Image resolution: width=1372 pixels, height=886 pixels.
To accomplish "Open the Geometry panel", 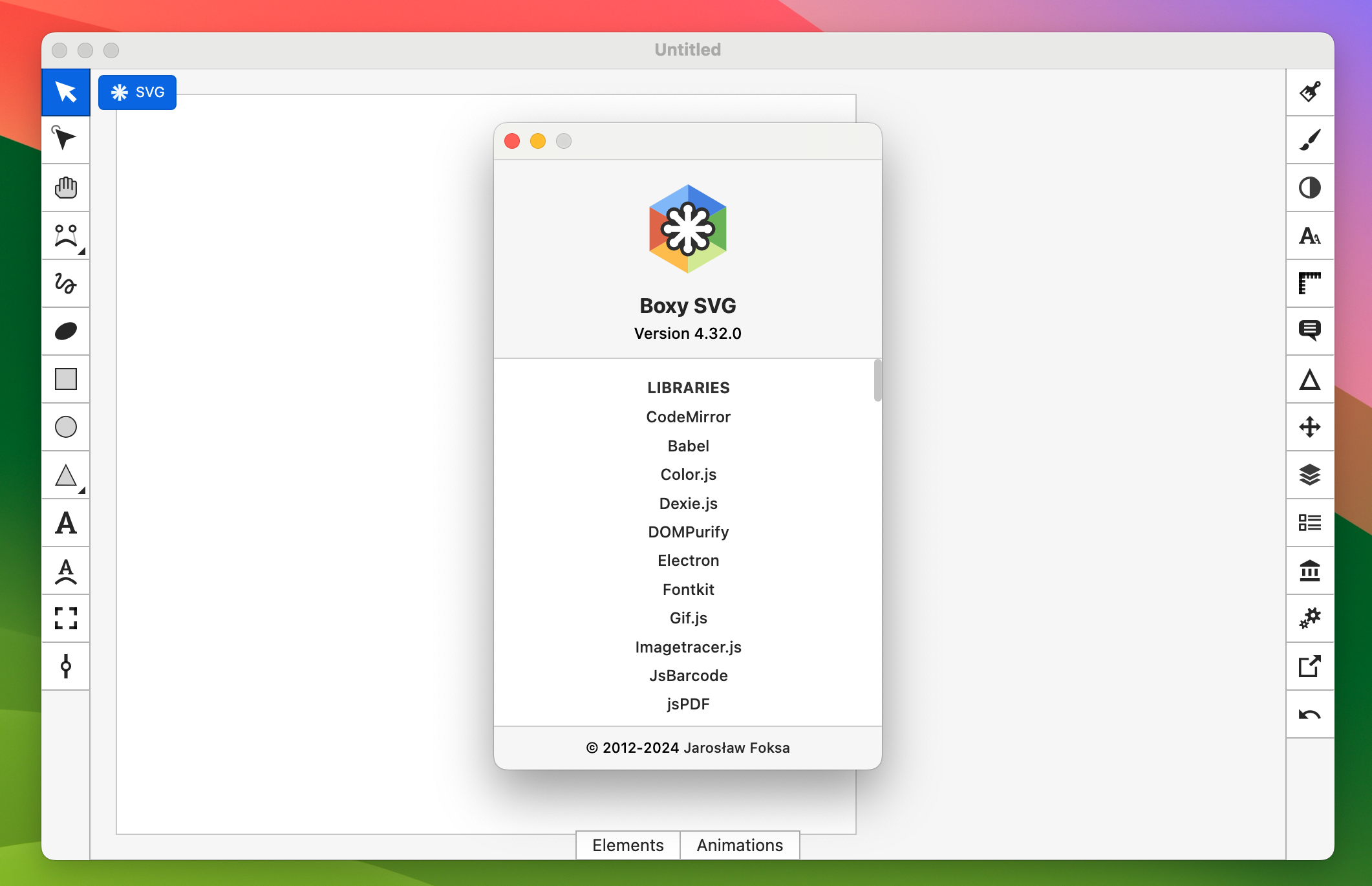I will (1310, 284).
